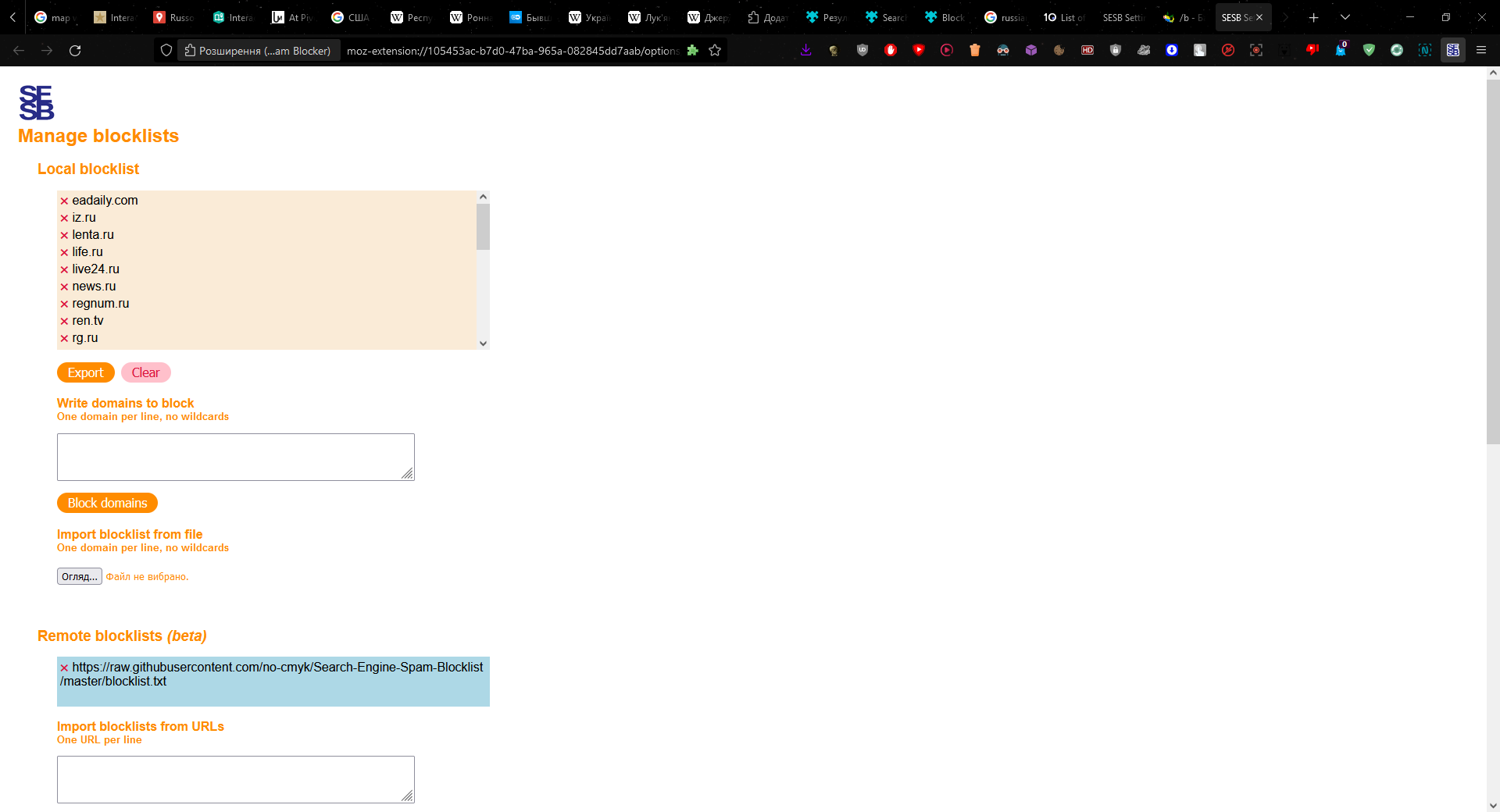This screenshot has height=812, width=1500.
Task: Delete regnum.ru entry via its red X
Action: (64, 304)
